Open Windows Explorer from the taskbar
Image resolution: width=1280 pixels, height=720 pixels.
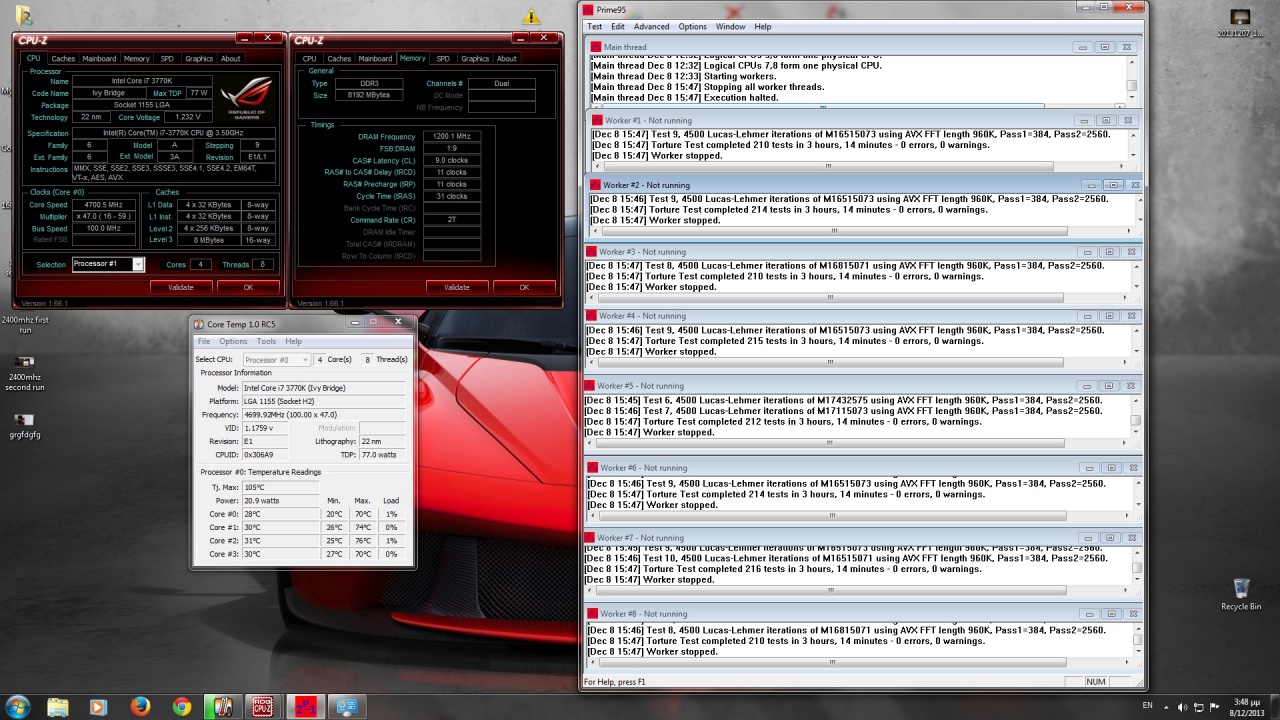(x=57, y=707)
